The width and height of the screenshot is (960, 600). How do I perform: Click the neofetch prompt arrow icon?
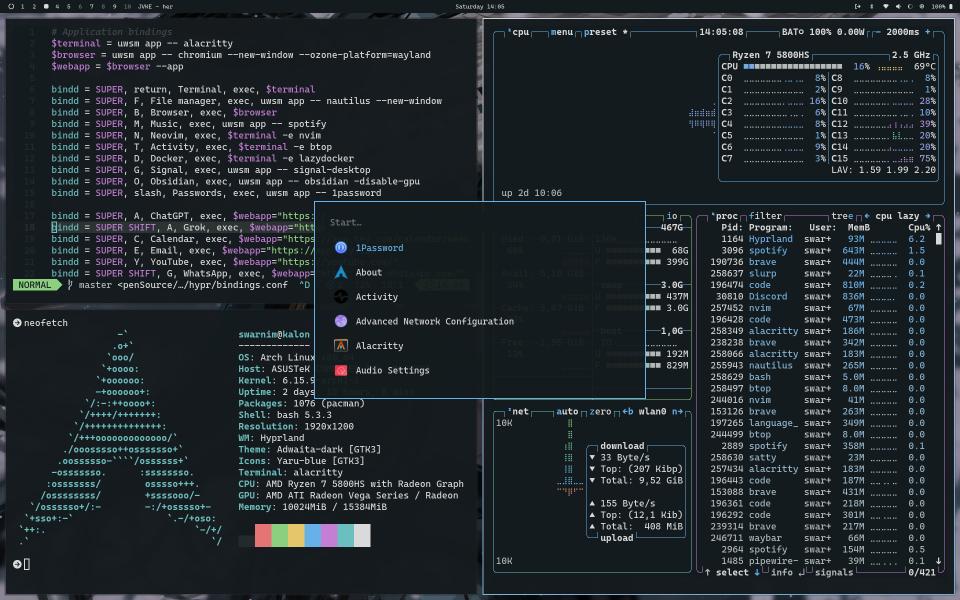[x=17, y=323]
